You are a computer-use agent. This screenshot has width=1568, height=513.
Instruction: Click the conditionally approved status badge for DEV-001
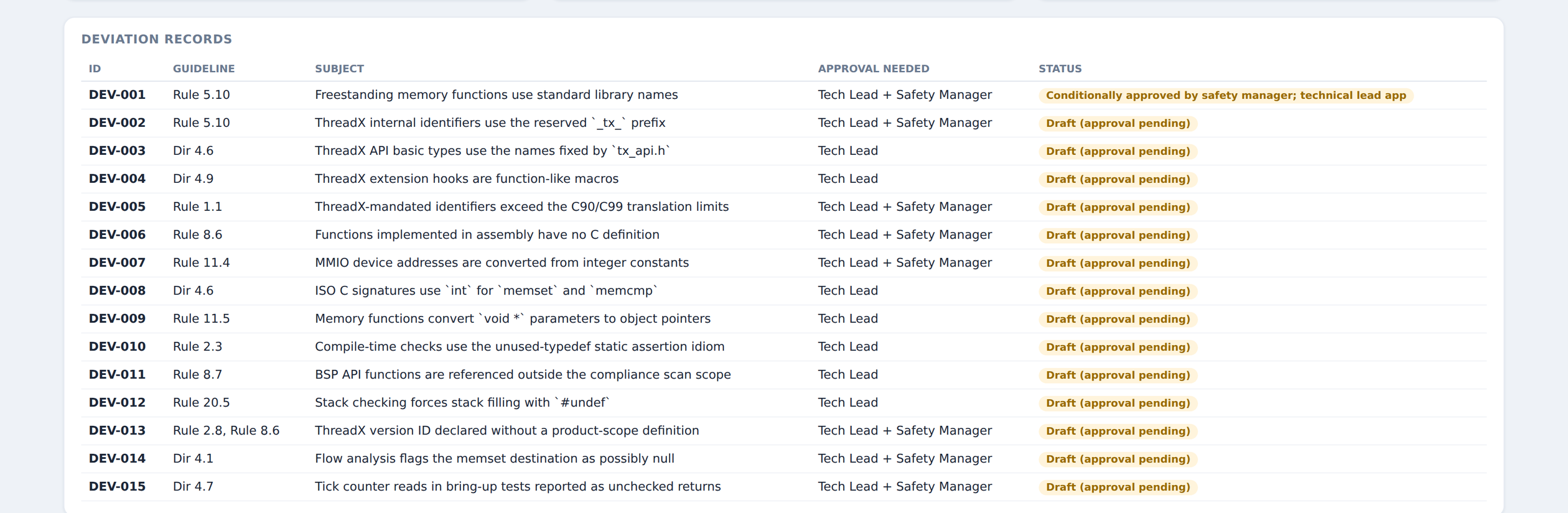tap(1226, 96)
